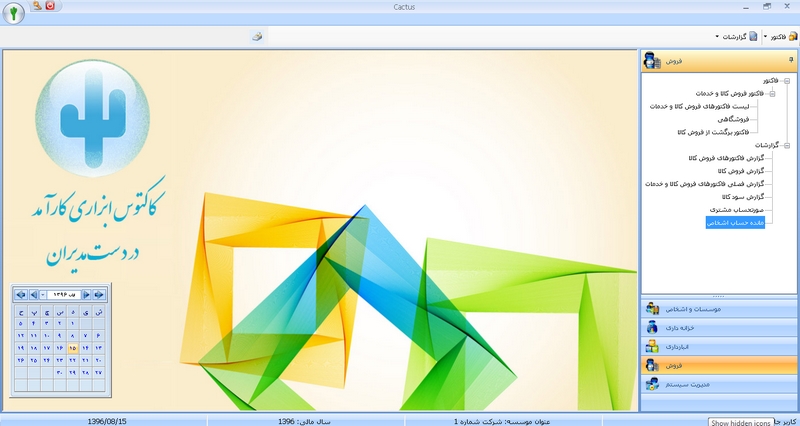Open the صورتحساب مشتری report
Image resolution: width=800 pixels, height=426 pixels.
point(737,210)
